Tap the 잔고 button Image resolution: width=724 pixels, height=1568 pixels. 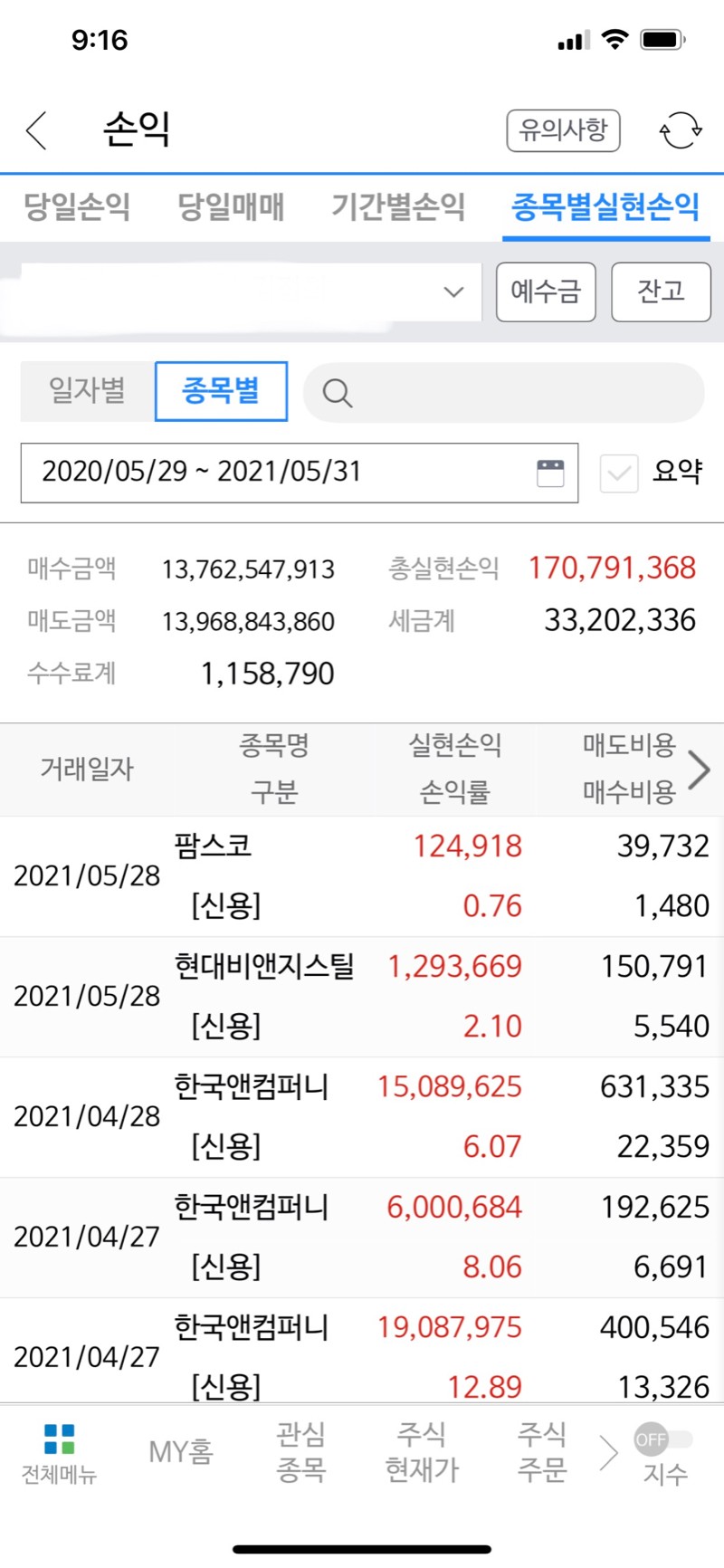661,292
